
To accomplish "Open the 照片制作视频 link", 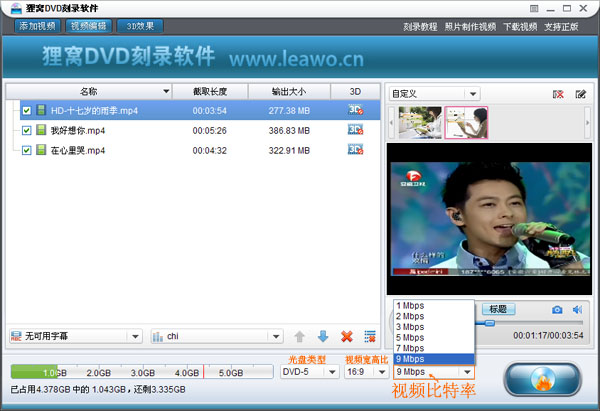I will pyautogui.click(x=470, y=27).
